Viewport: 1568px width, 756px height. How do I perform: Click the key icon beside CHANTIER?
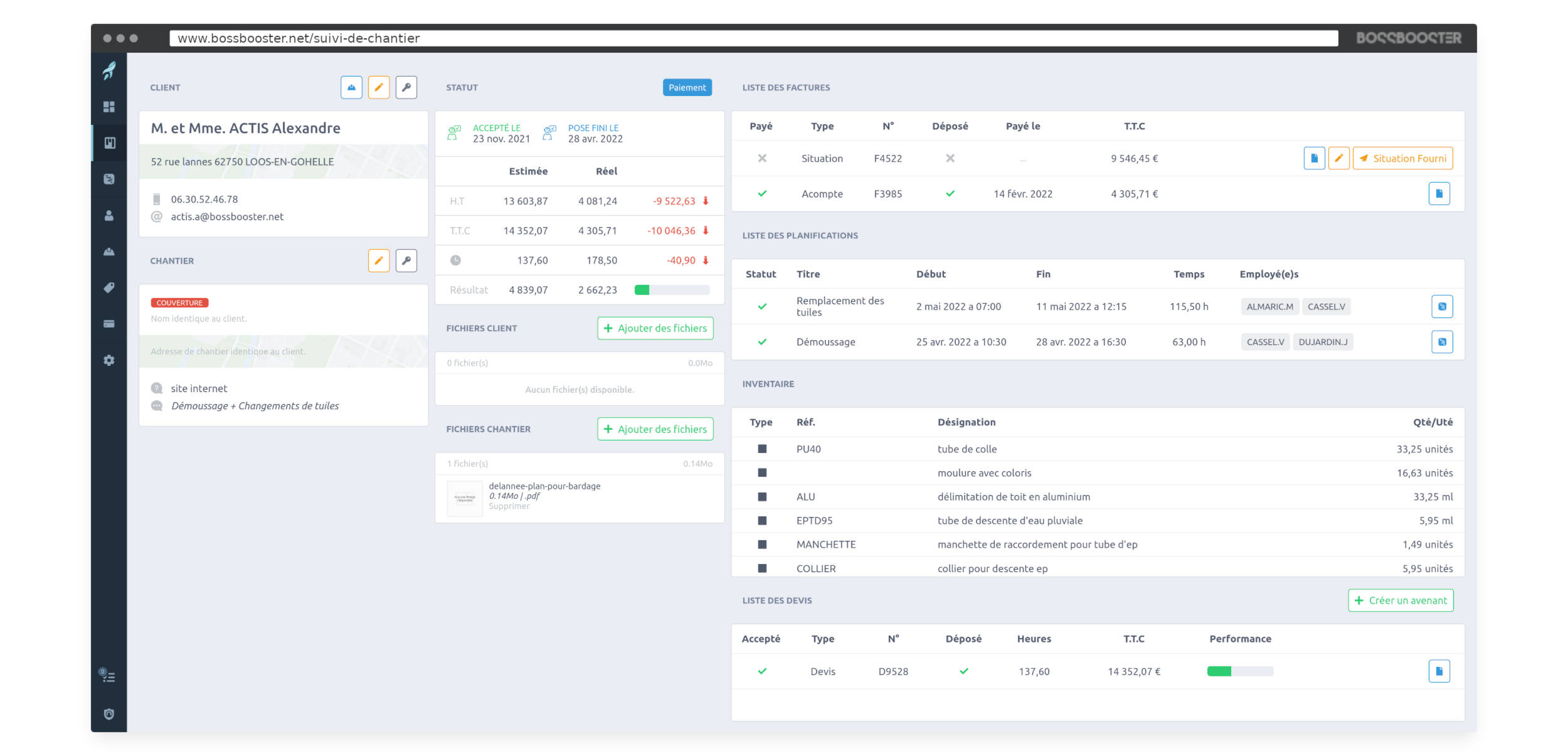[x=406, y=260]
